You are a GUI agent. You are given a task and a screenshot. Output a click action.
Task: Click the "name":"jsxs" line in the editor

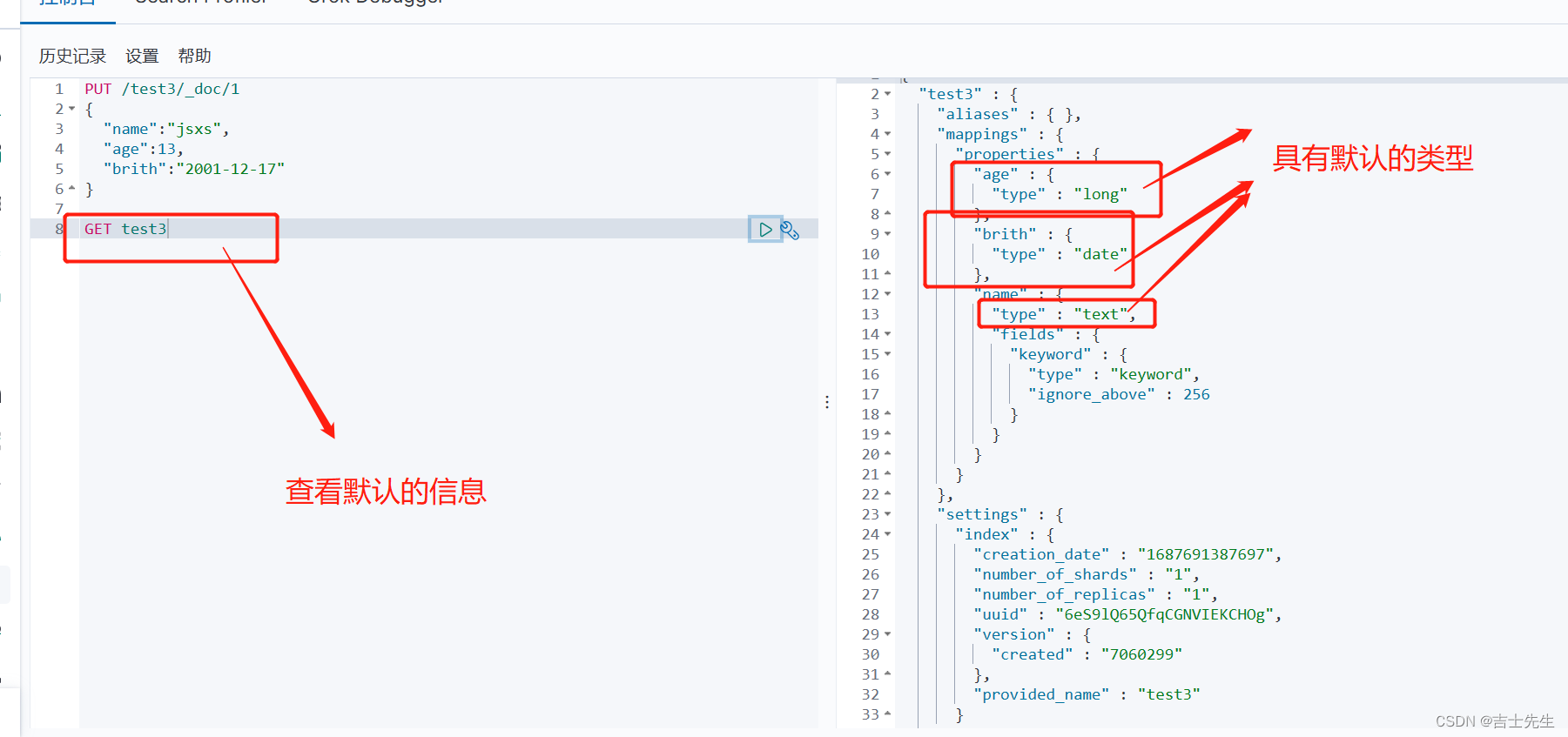pos(166,129)
